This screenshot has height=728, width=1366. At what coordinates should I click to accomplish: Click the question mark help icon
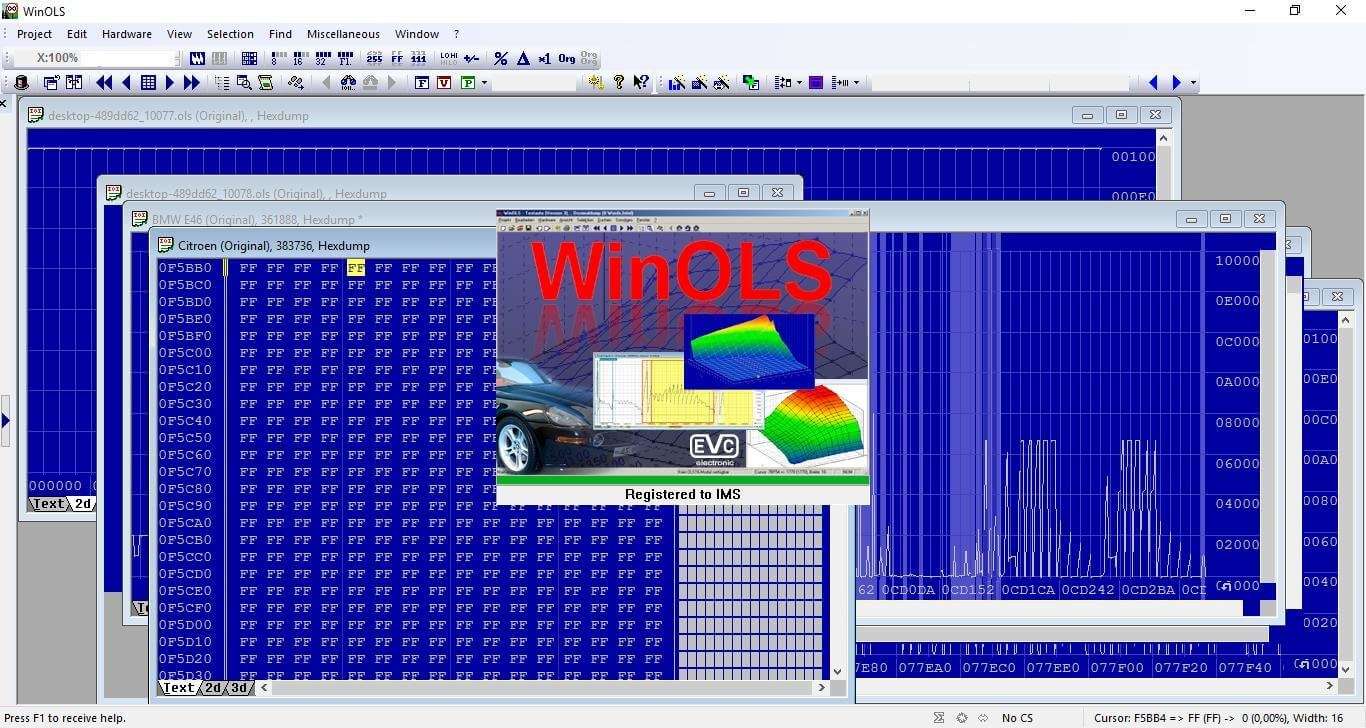click(x=619, y=83)
